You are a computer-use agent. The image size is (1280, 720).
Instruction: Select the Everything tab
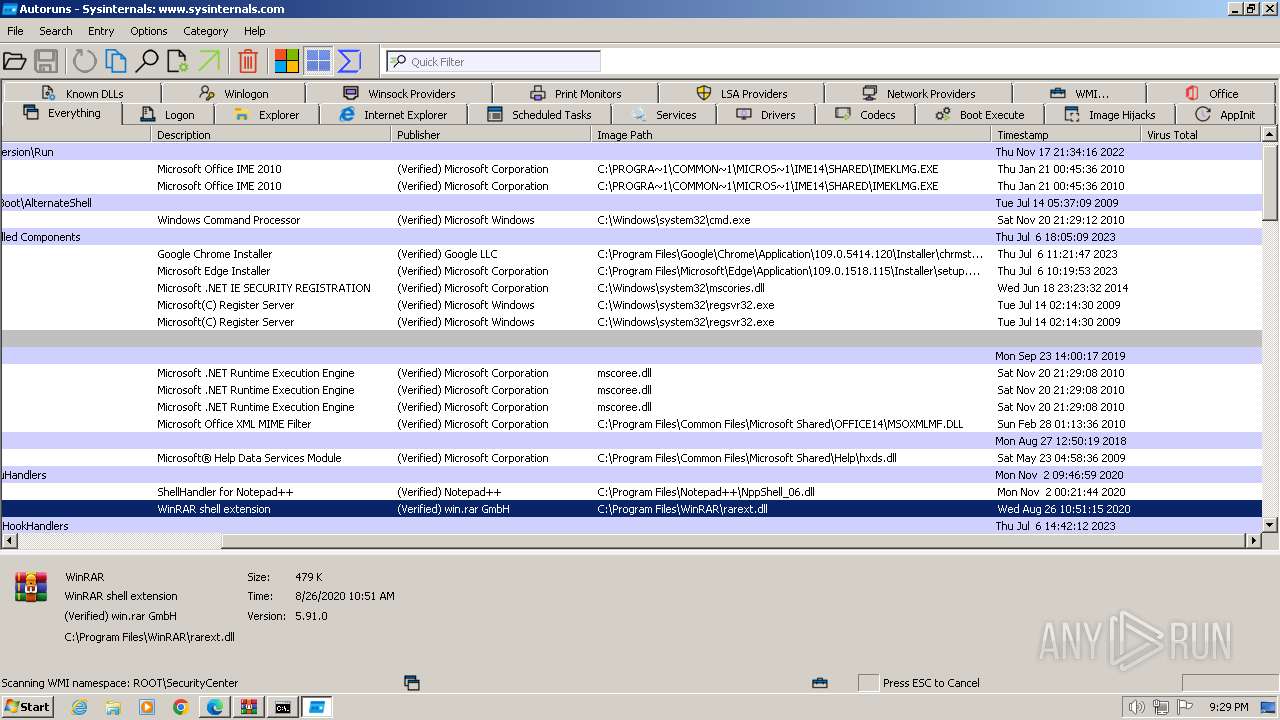click(x=61, y=113)
